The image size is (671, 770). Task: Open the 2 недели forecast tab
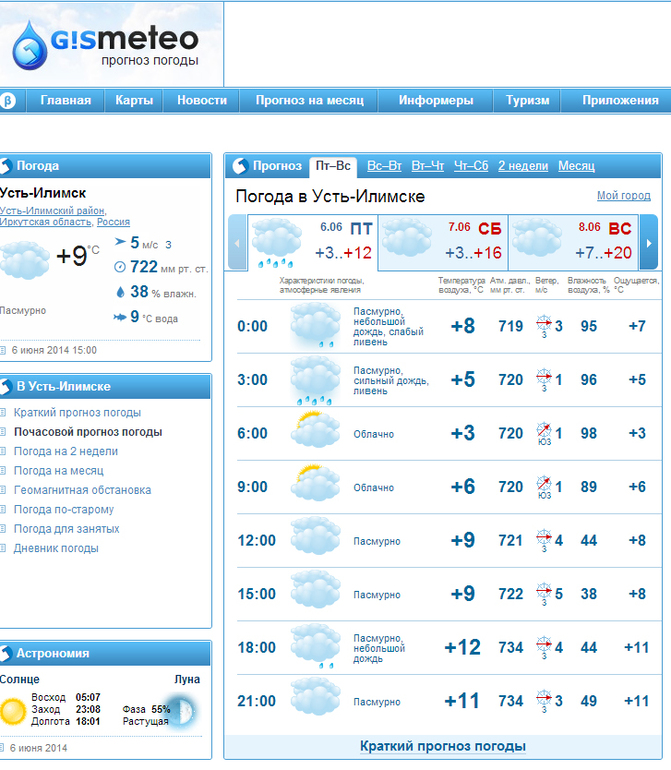pos(523,166)
